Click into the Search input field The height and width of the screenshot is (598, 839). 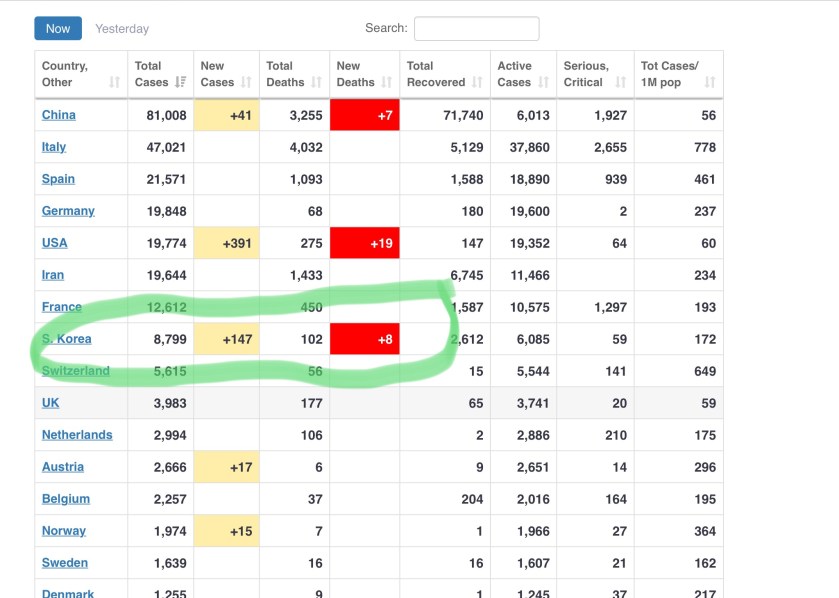(476, 29)
